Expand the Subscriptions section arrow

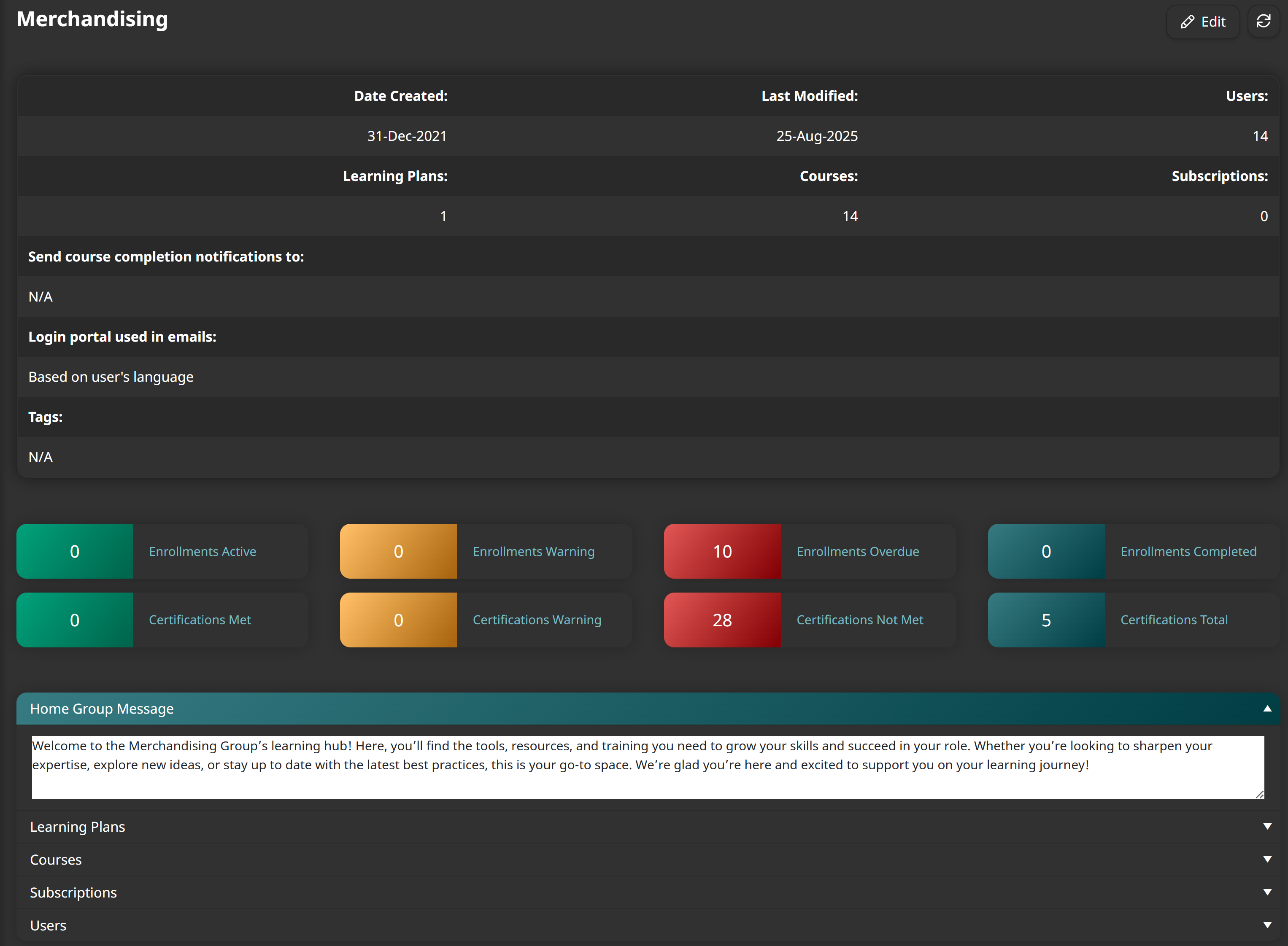click(x=1267, y=892)
